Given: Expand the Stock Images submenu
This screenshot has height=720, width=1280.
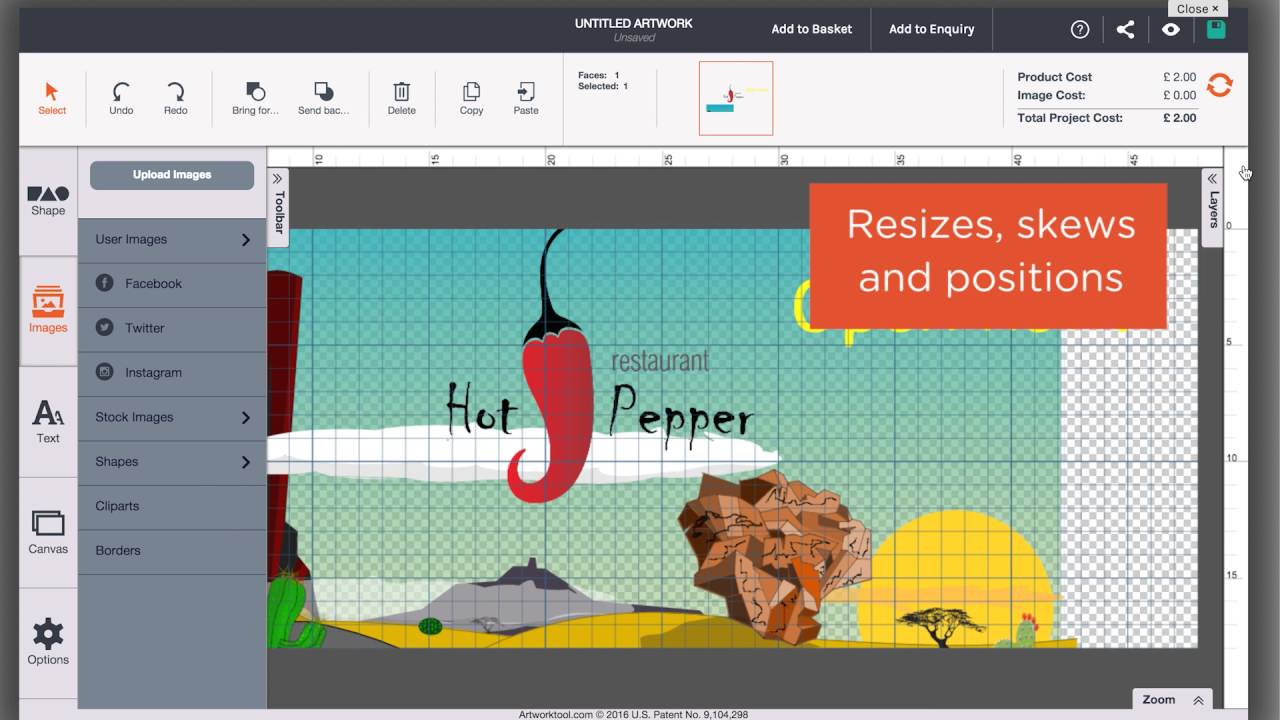Looking at the screenshot, I should pyautogui.click(x=172, y=417).
